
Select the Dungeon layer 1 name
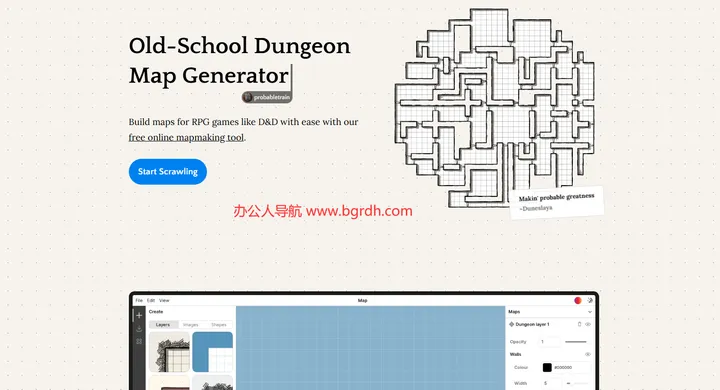[532, 324]
